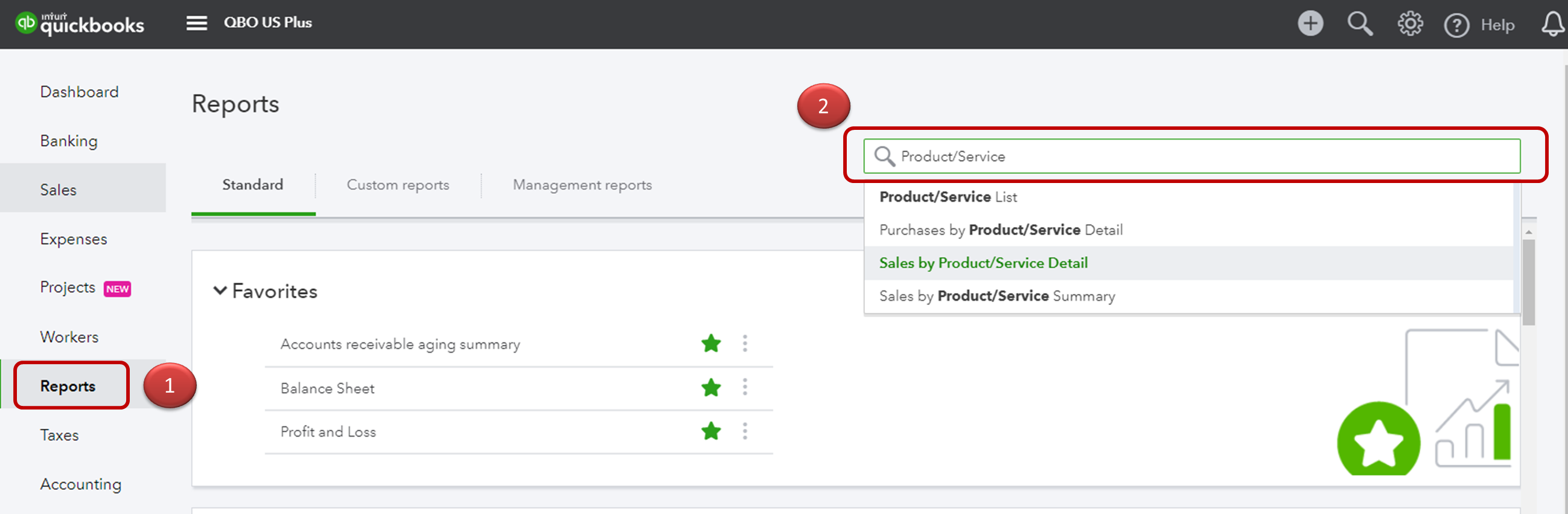Click the page scrollbar up arrow

click(x=1528, y=233)
